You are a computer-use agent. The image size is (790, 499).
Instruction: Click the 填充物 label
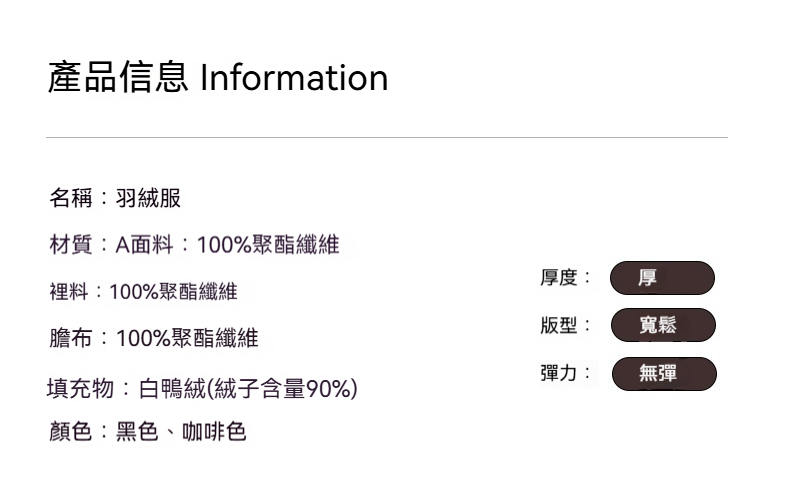(x=80, y=388)
